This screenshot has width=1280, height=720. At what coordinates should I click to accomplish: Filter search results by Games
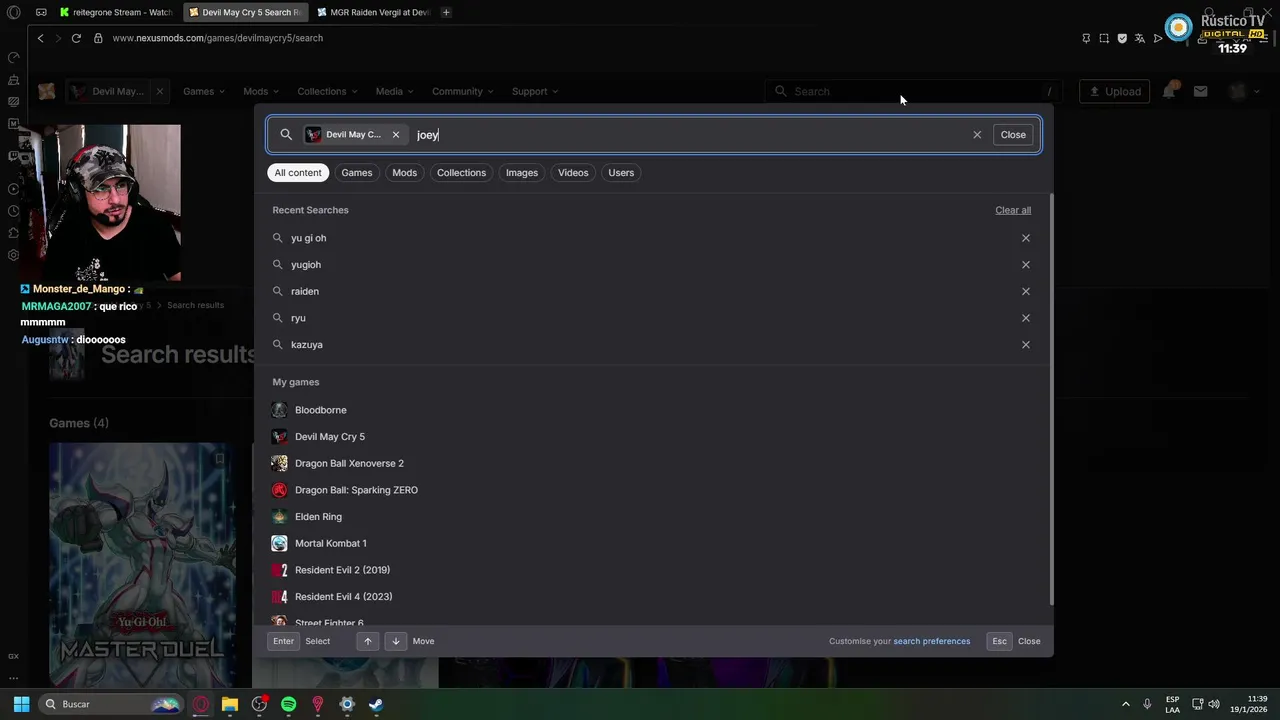[x=356, y=173]
